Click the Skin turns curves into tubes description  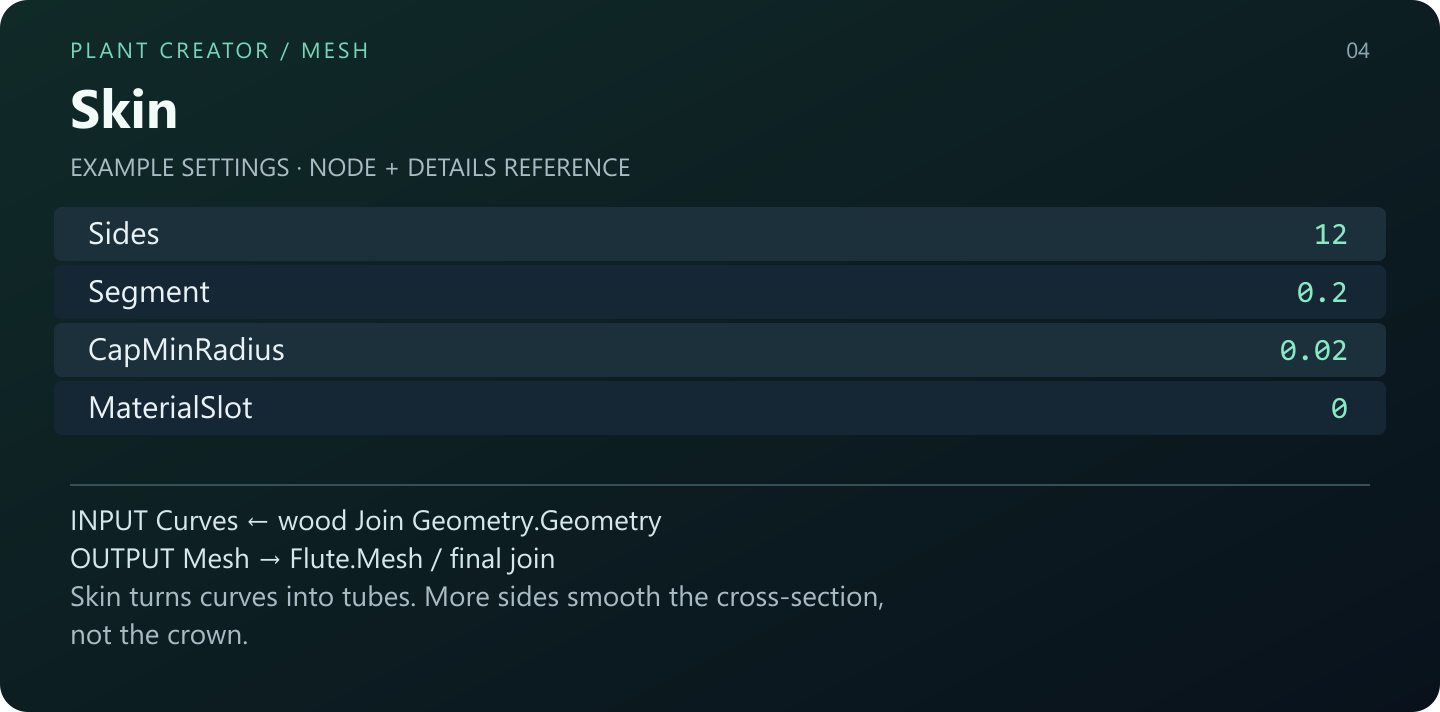(477, 597)
